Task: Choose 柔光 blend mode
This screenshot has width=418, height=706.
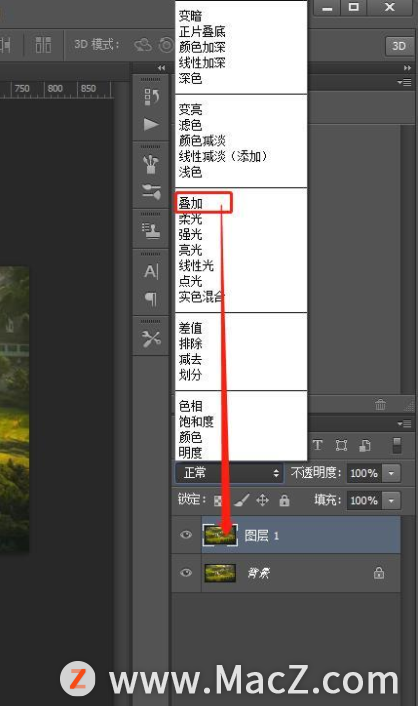Action: point(191,219)
